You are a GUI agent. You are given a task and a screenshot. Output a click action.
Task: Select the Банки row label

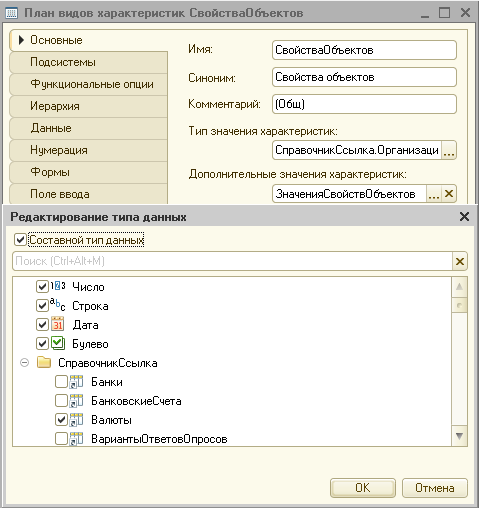pyautogui.click(x=107, y=382)
